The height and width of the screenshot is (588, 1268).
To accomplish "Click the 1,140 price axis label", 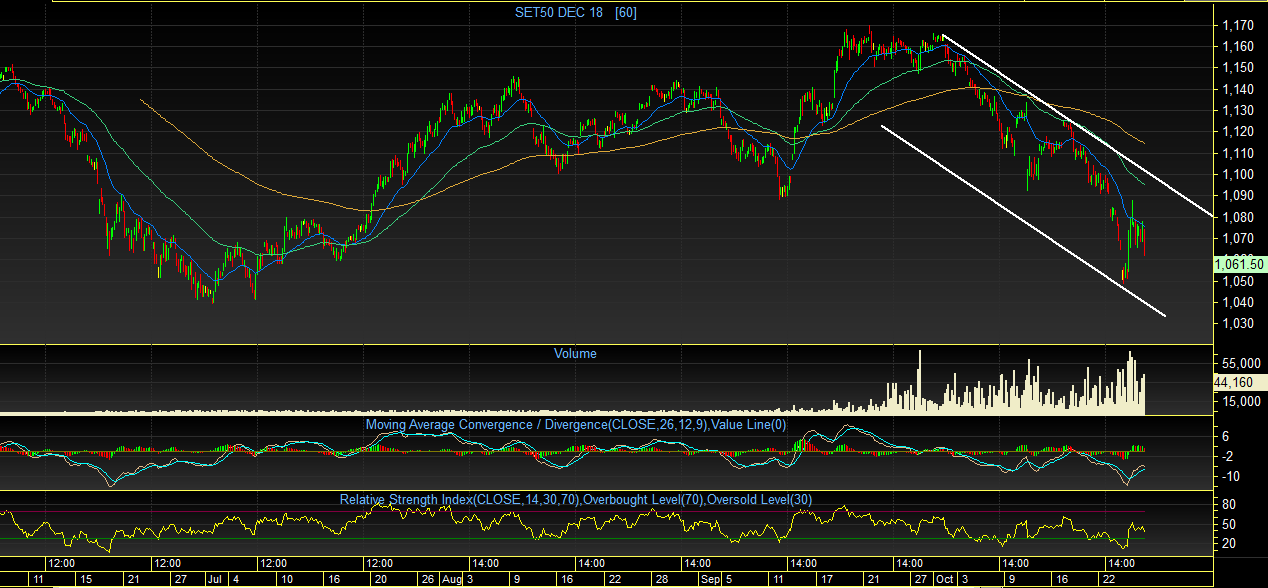I will click(1237, 88).
